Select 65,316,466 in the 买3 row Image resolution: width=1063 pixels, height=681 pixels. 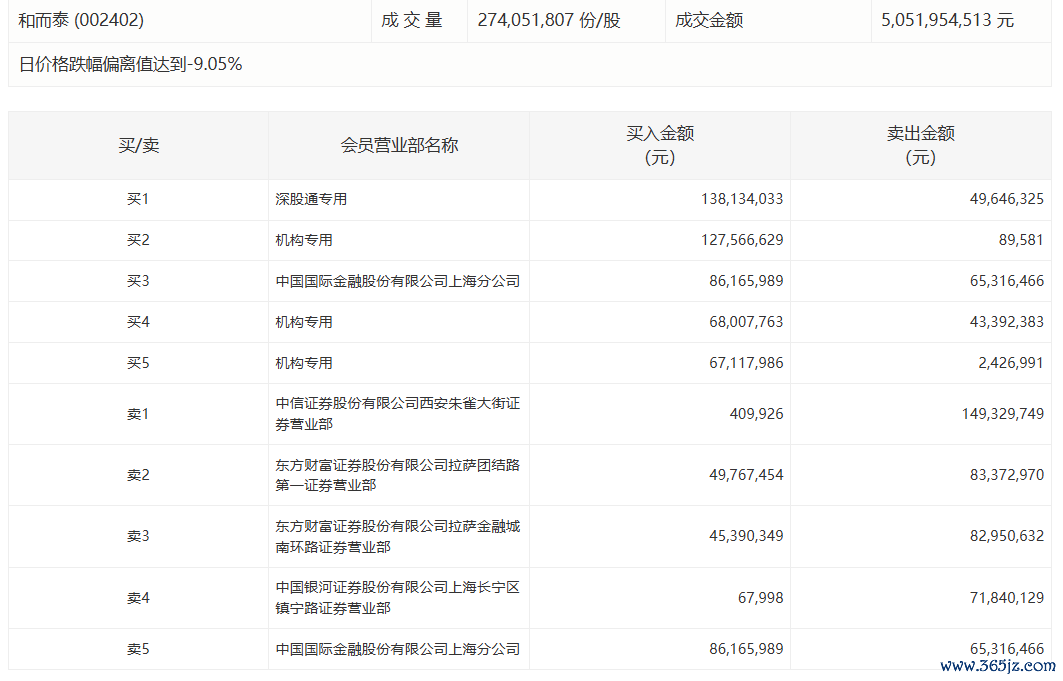tap(1007, 281)
